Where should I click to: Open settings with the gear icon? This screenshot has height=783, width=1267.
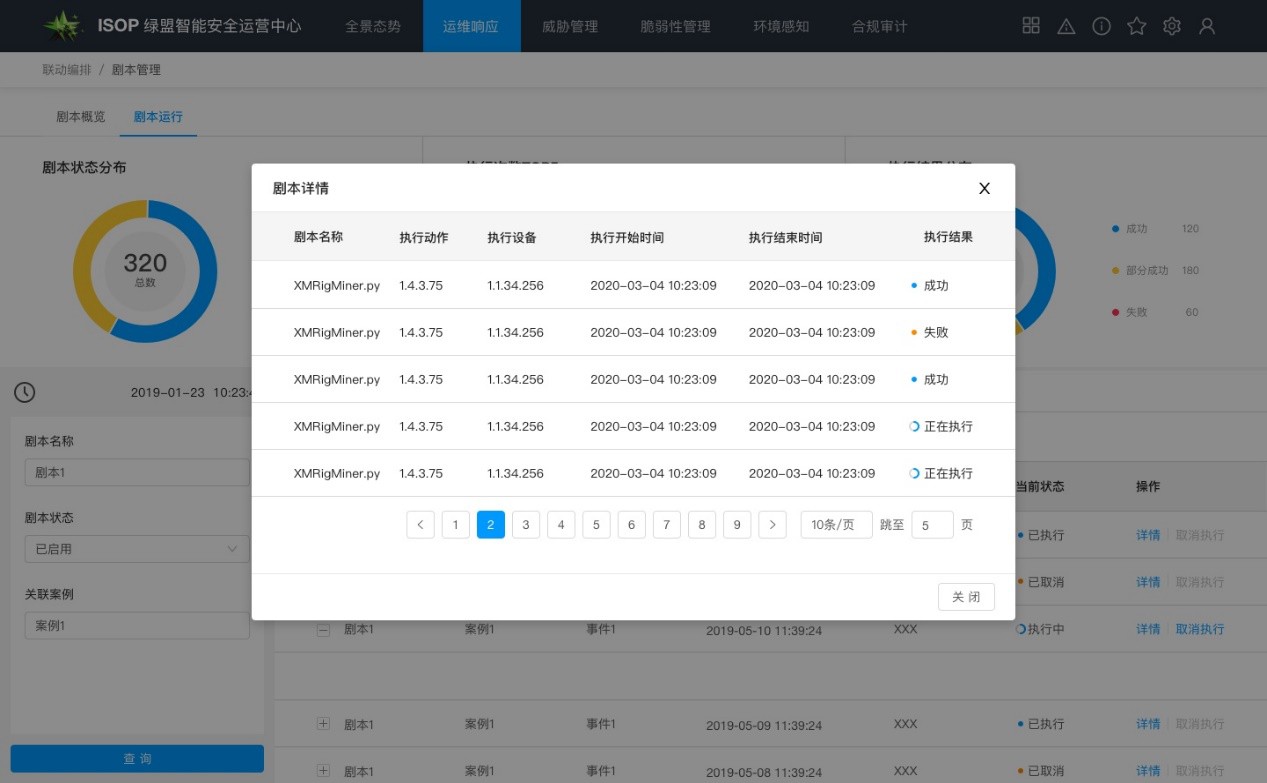click(x=1172, y=26)
